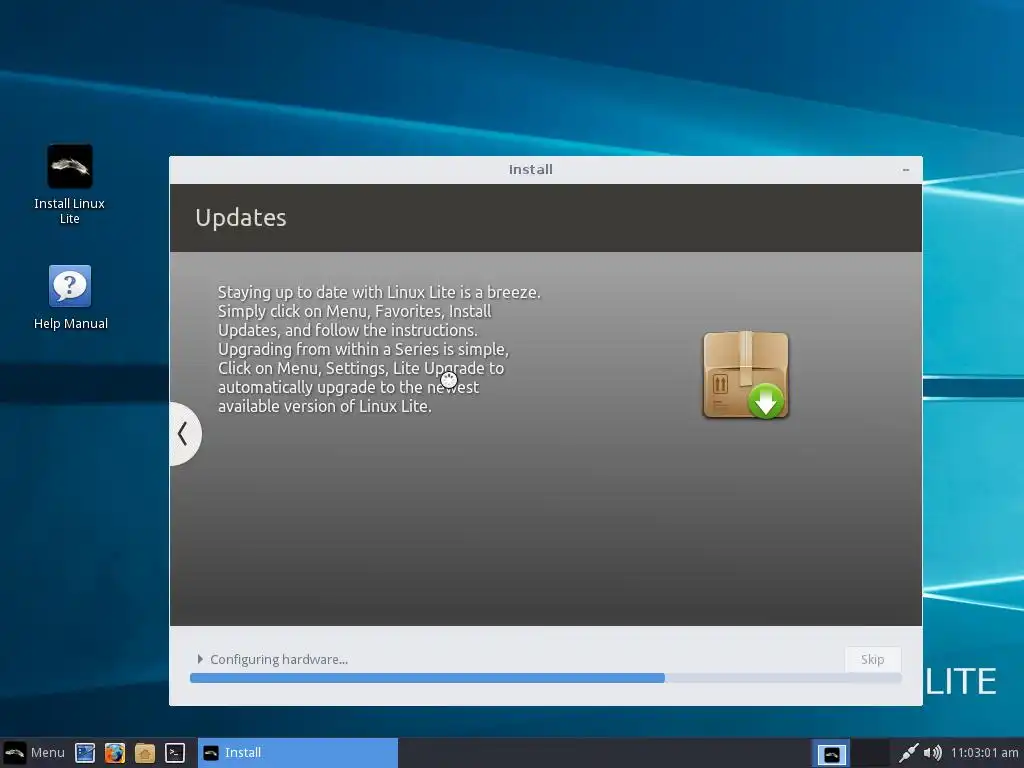The image size is (1024, 768).
Task: Go to the previous installer slide
Action: pyautogui.click(x=184, y=434)
